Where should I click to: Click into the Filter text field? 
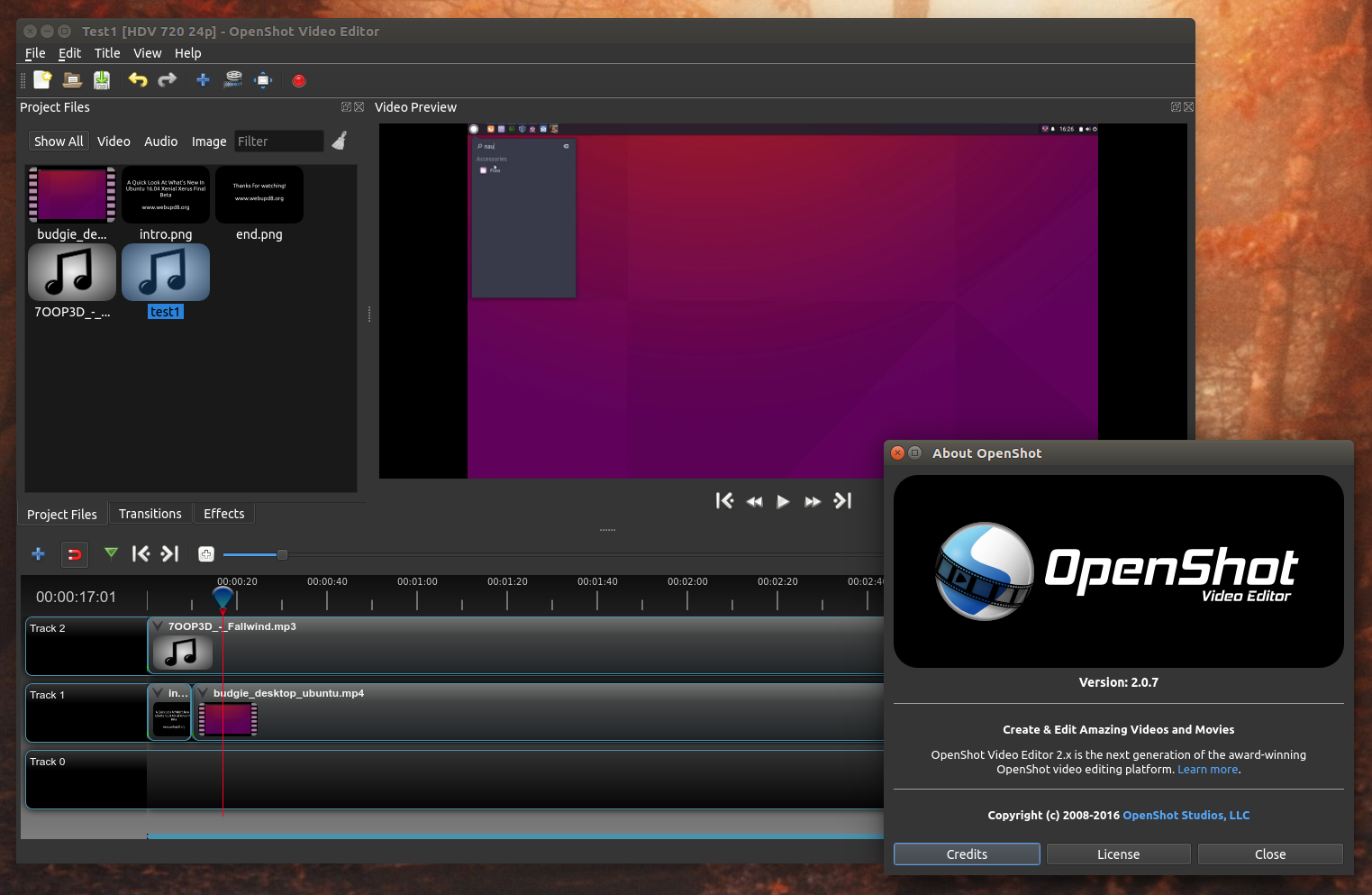[x=279, y=142]
